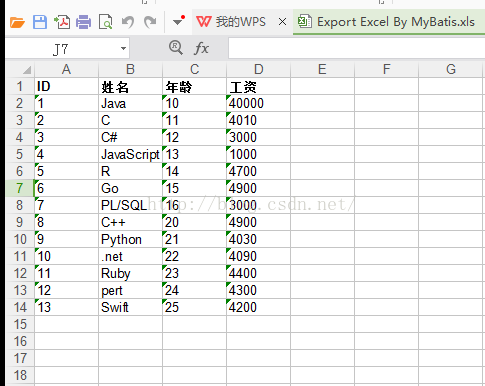This screenshot has width=485, height=386.
Task: Click into the formula bar input
Action: (x=356, y=49)
